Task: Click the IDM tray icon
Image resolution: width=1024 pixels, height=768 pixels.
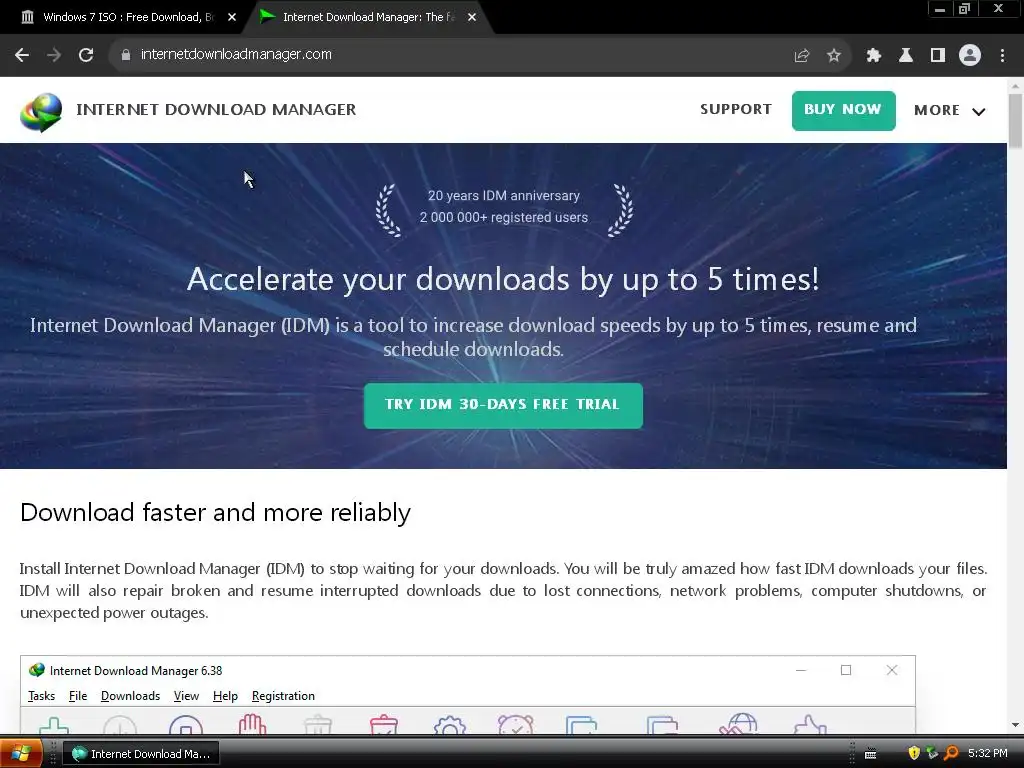Action: (933, 754)
